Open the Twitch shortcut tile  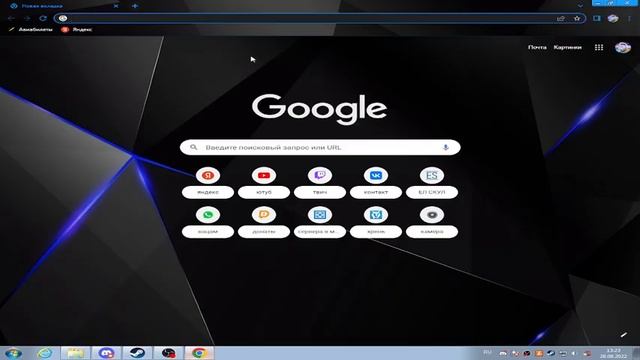[x=320, y=183]
